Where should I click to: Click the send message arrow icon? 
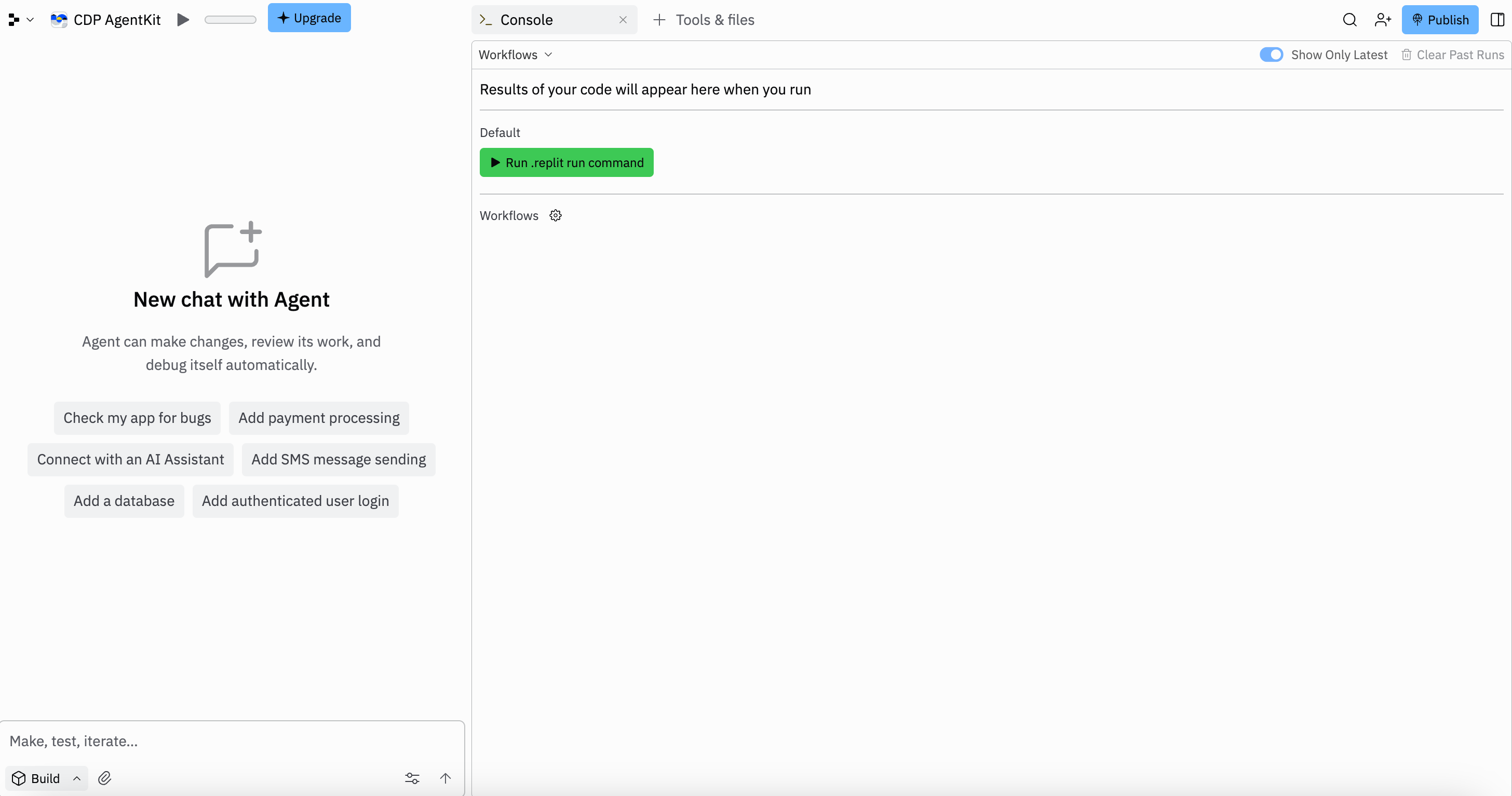tap(446, 778)
